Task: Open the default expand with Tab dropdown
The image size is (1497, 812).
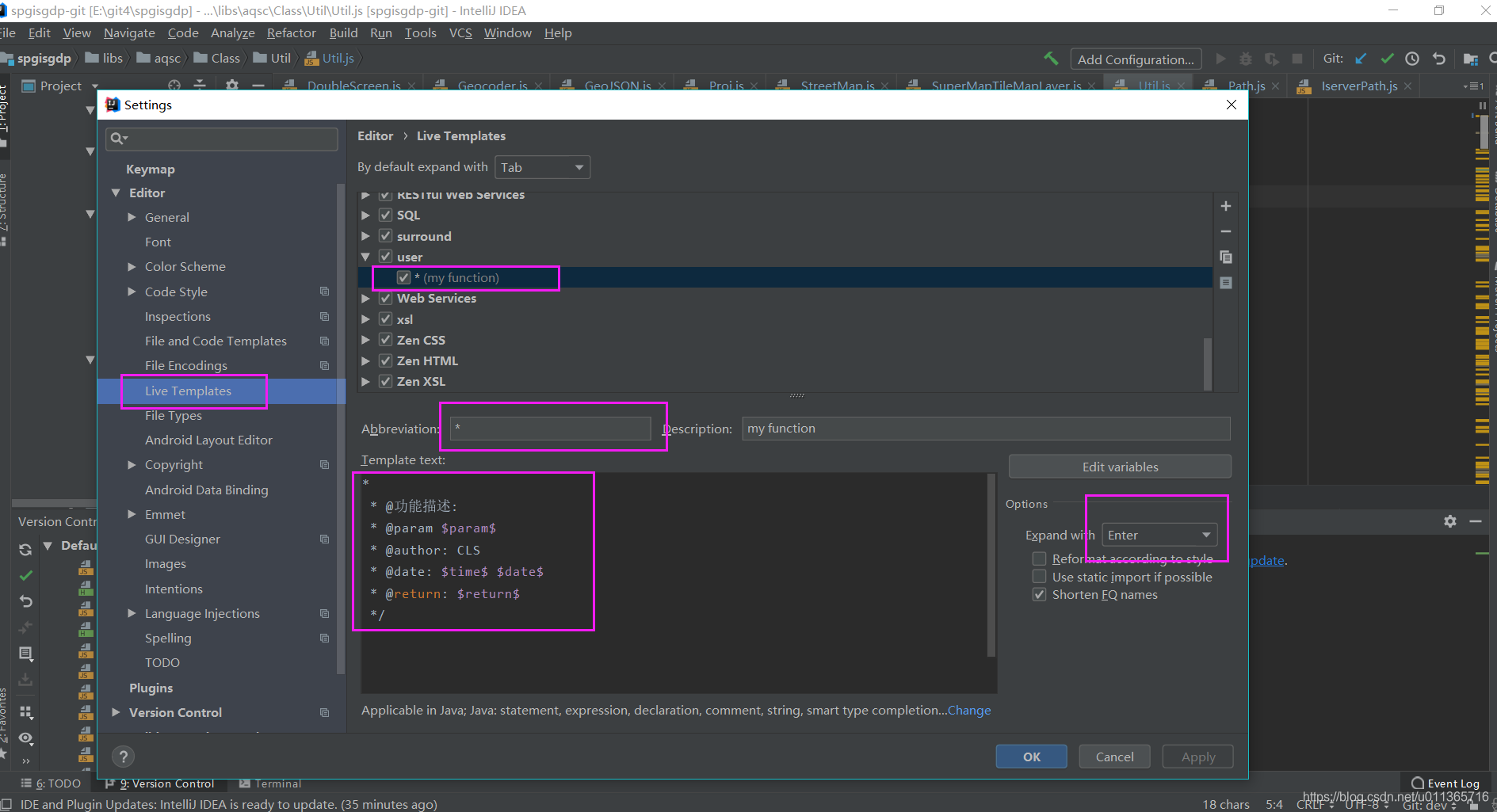Action: tap(542, 167)
